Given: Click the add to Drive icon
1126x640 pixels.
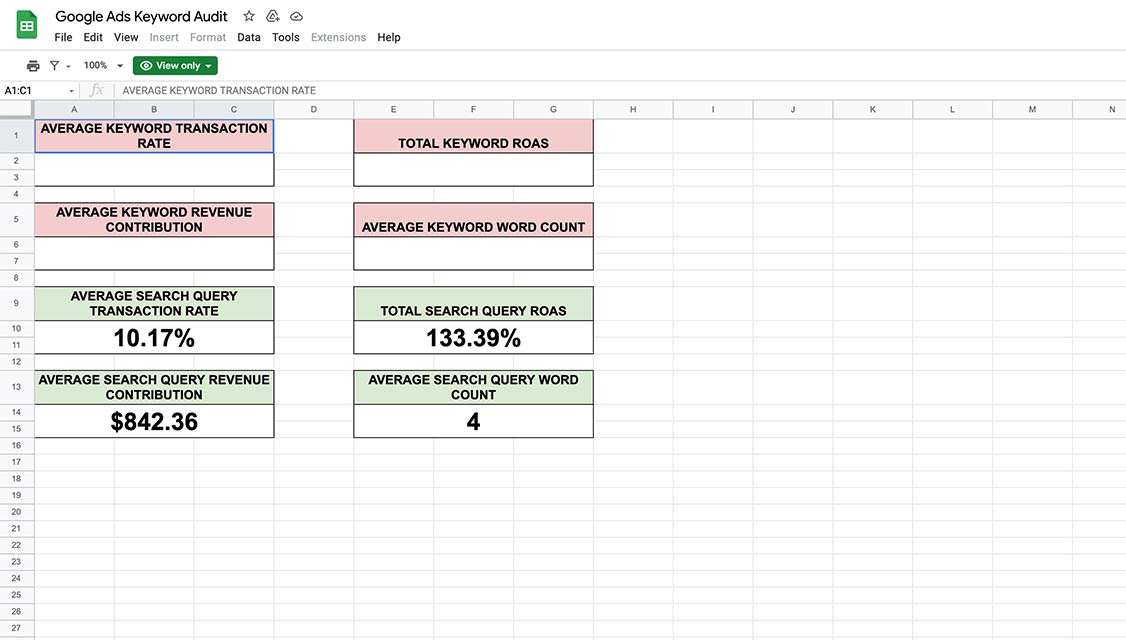Looking at the screenshot, I should coord(272,16).
